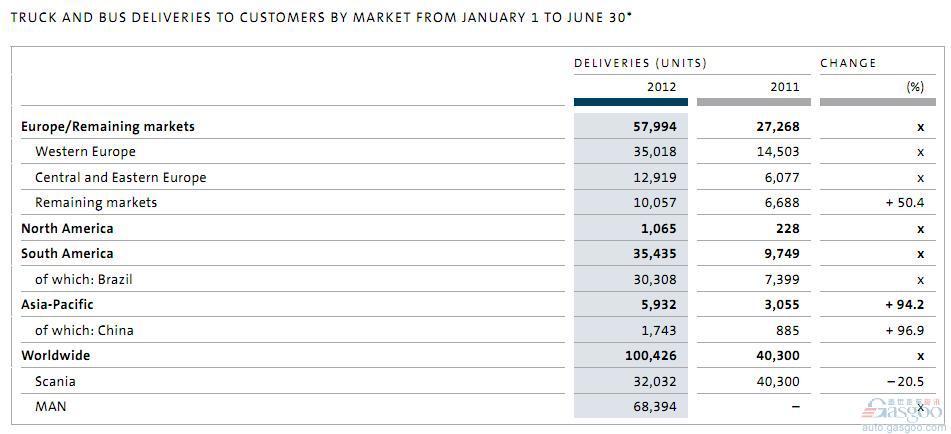
Task: Select the Europe/Remaining markets row label
Action: 108,127
